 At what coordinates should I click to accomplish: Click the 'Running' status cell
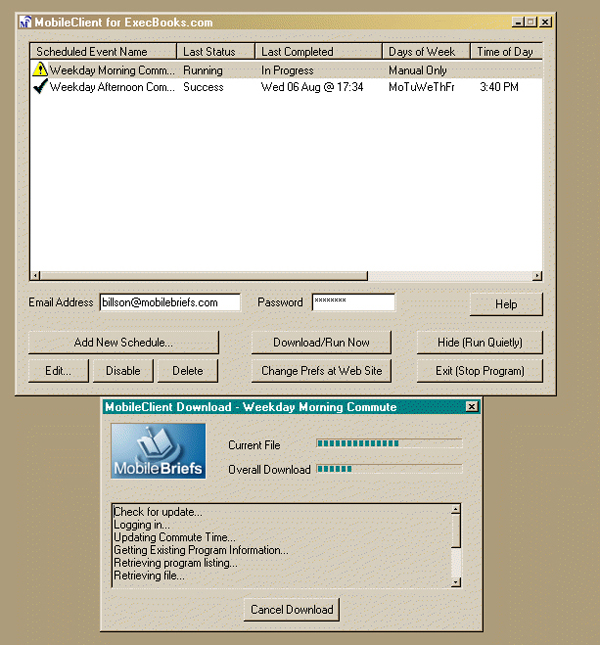coord(203,70)
